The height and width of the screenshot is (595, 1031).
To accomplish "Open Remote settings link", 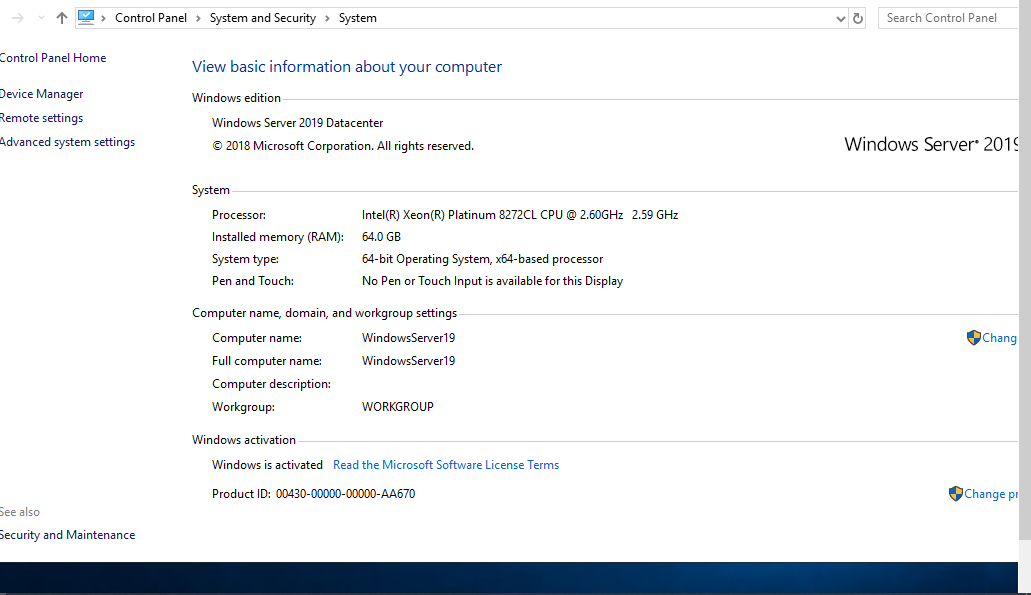I will pos(41,118).
